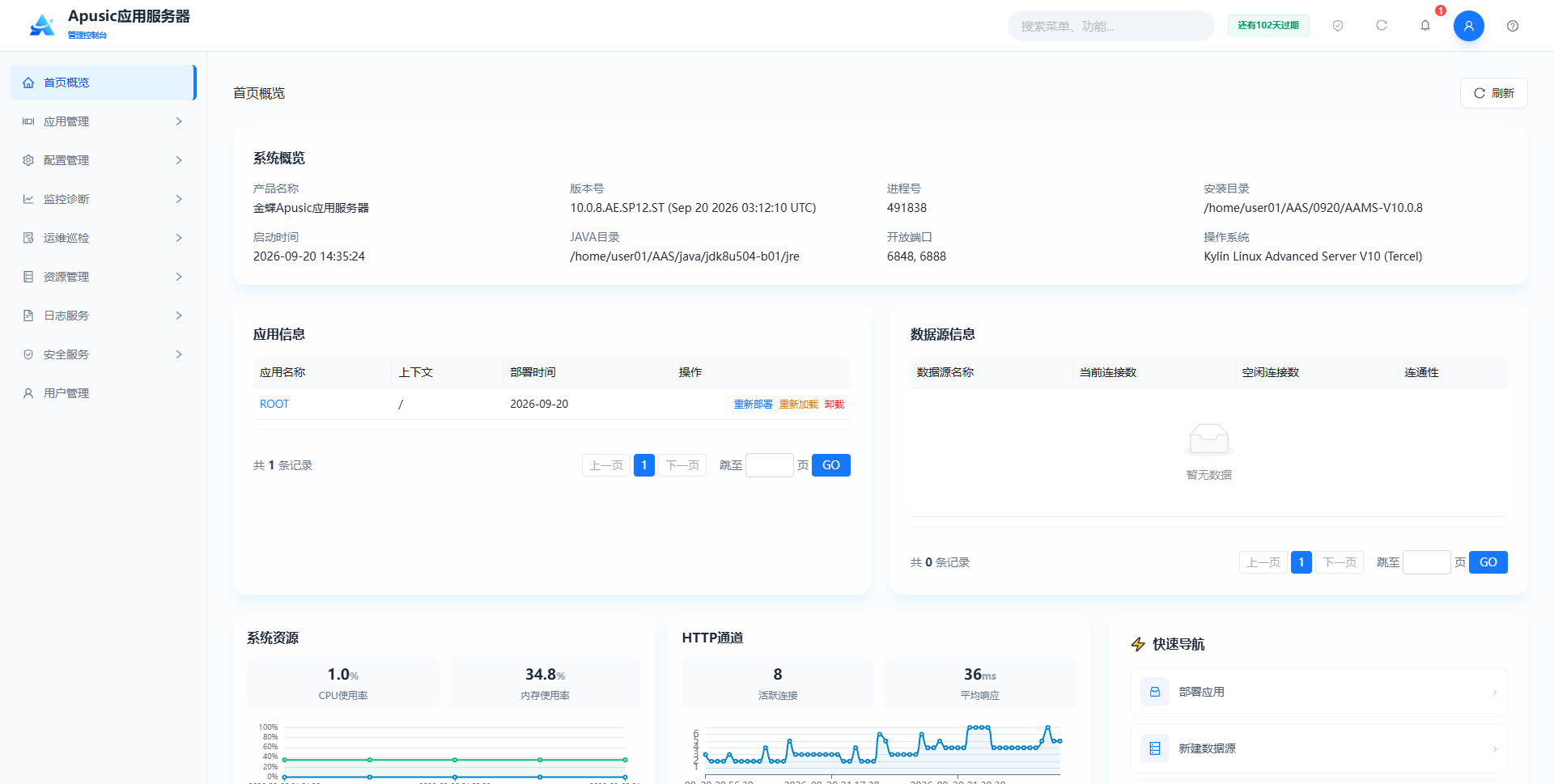This screenshot has width=1554, height=784.
Task: Select 首页概览 in the sidebar
Action: (103, 83)
